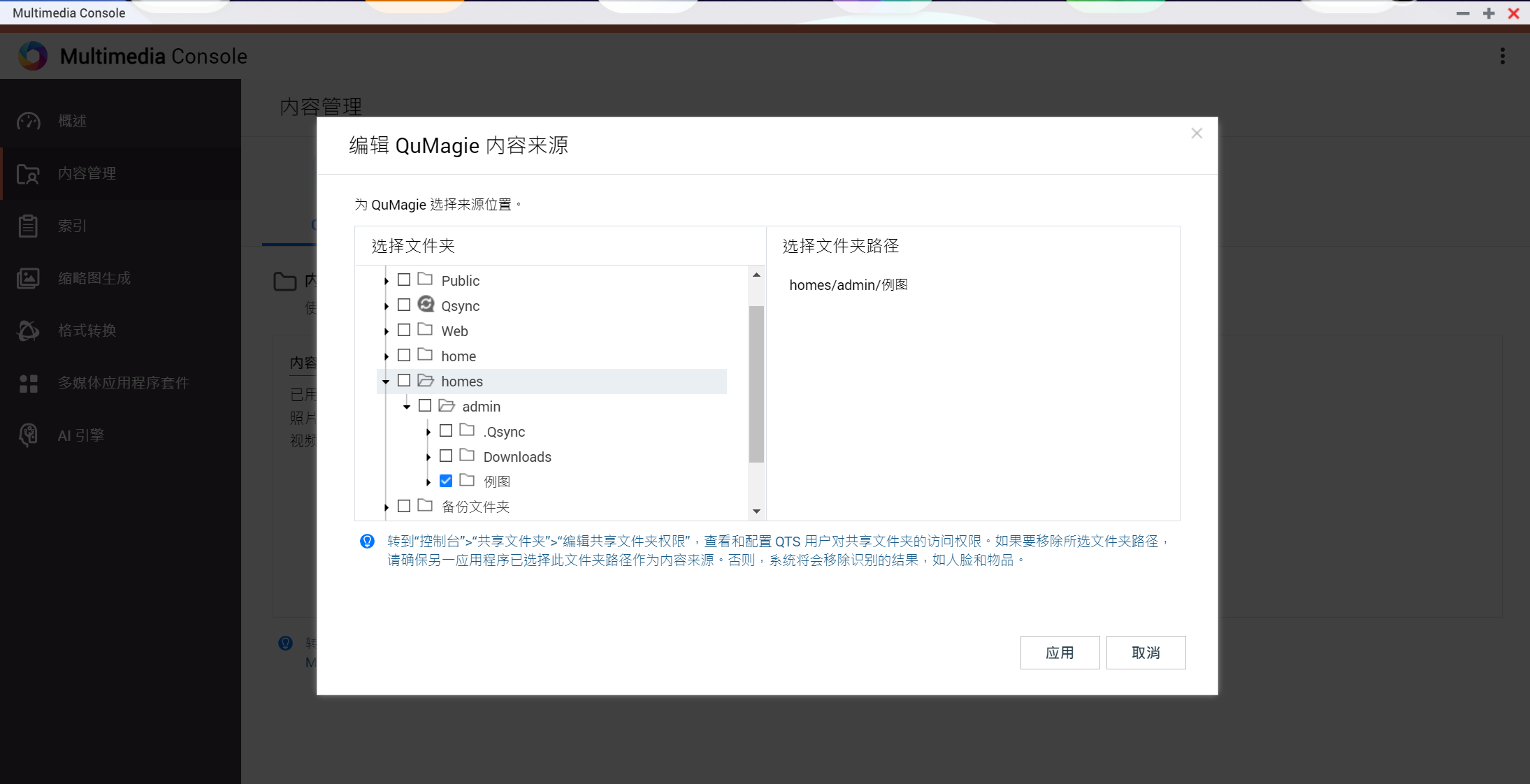
Task: Check the .Qsync folder checkbox
Action: (x=446, y=430)
